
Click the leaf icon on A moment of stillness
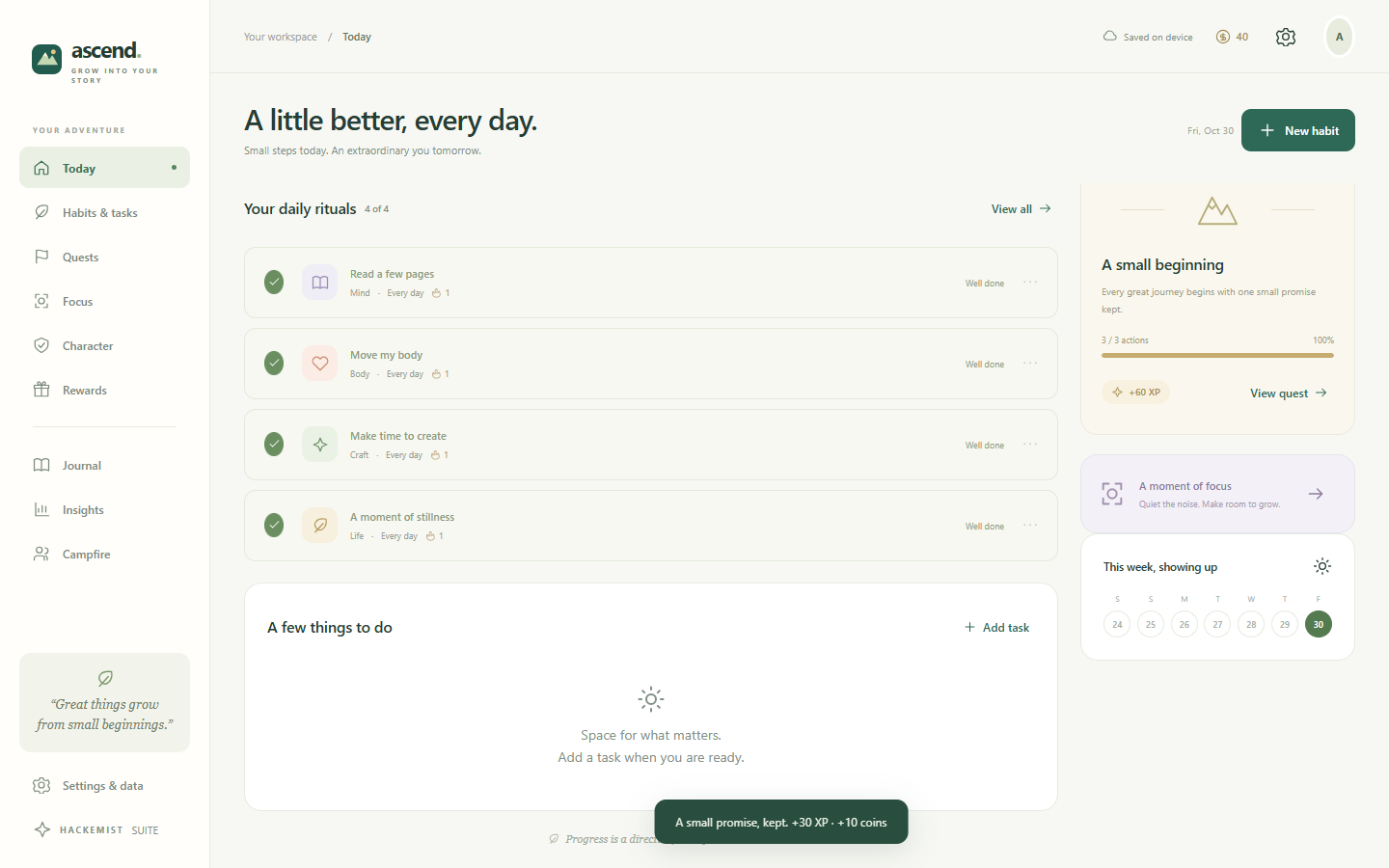(x=320, y=526)
